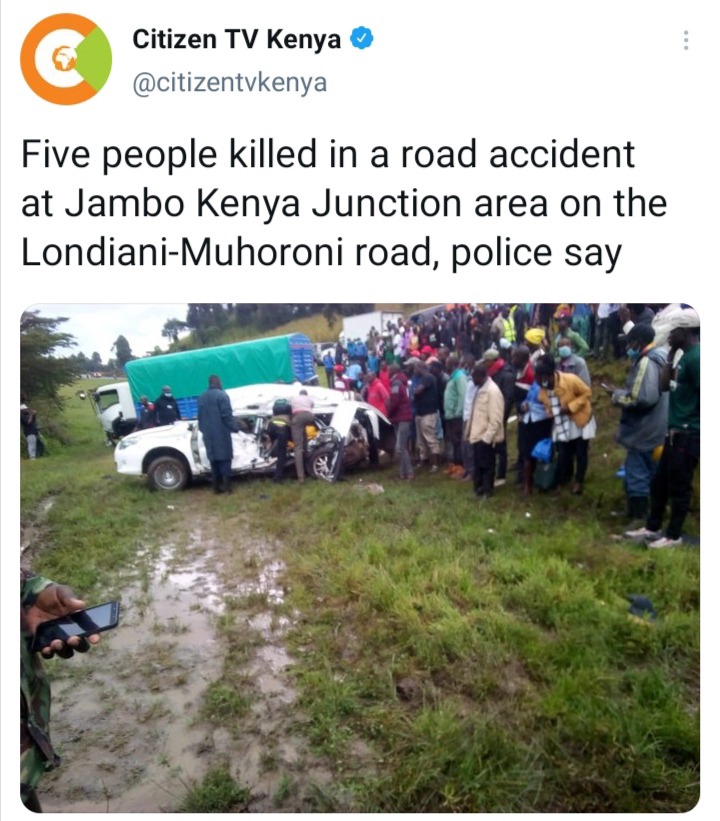
Task: Click the tweet text about road accident
Action: [344, 204]
